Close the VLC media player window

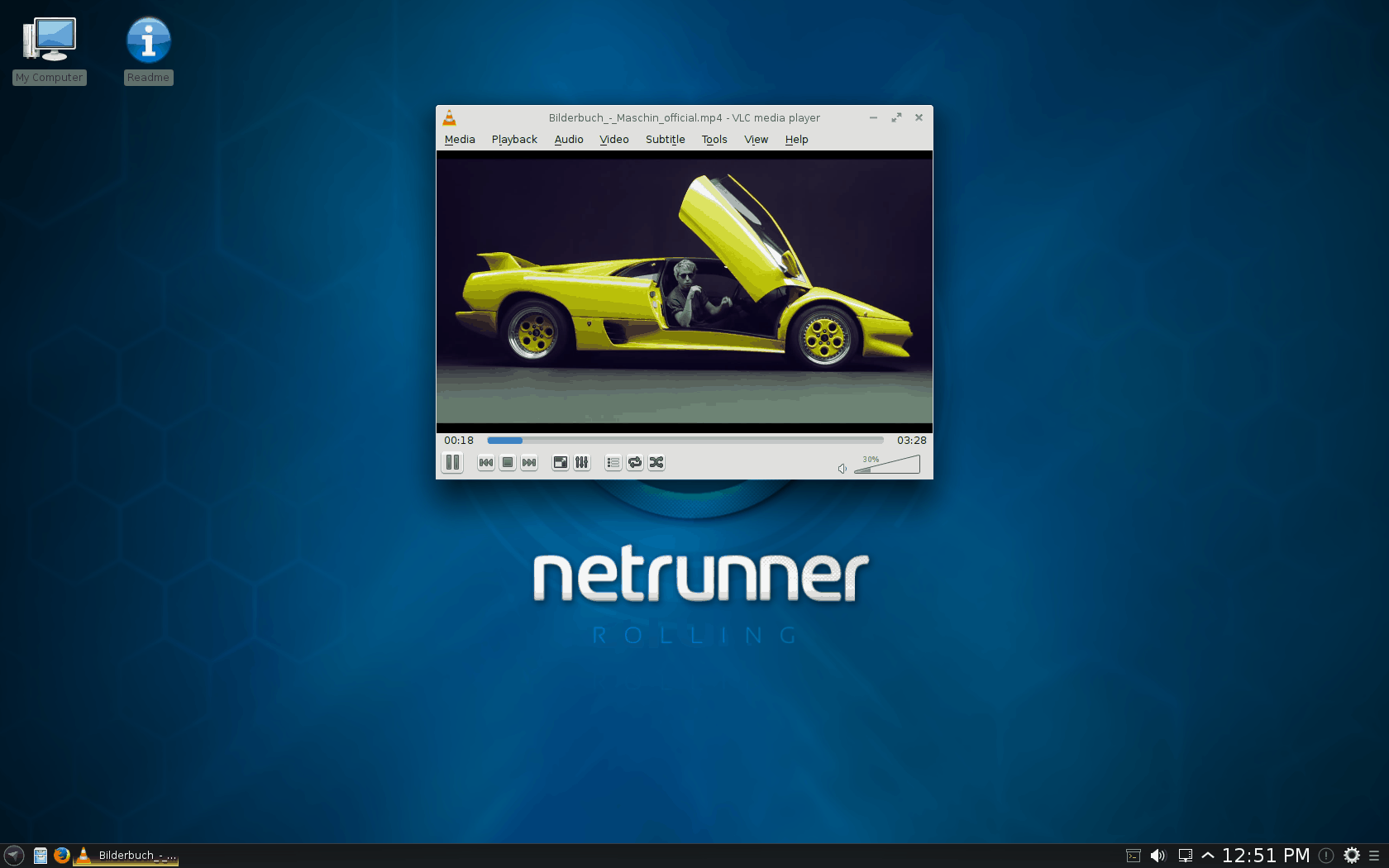(919, 117)
